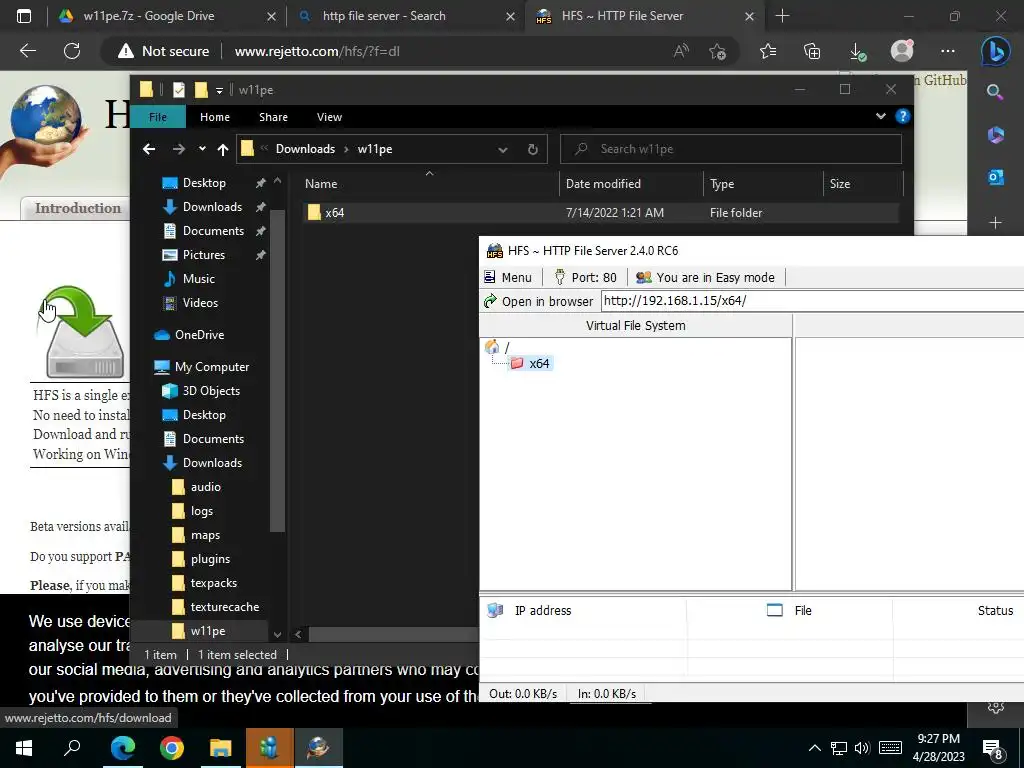The height and width of the screenshot is (768, 1024).
Task: Open Music in navigation pane
Action: tap(199, 279)
